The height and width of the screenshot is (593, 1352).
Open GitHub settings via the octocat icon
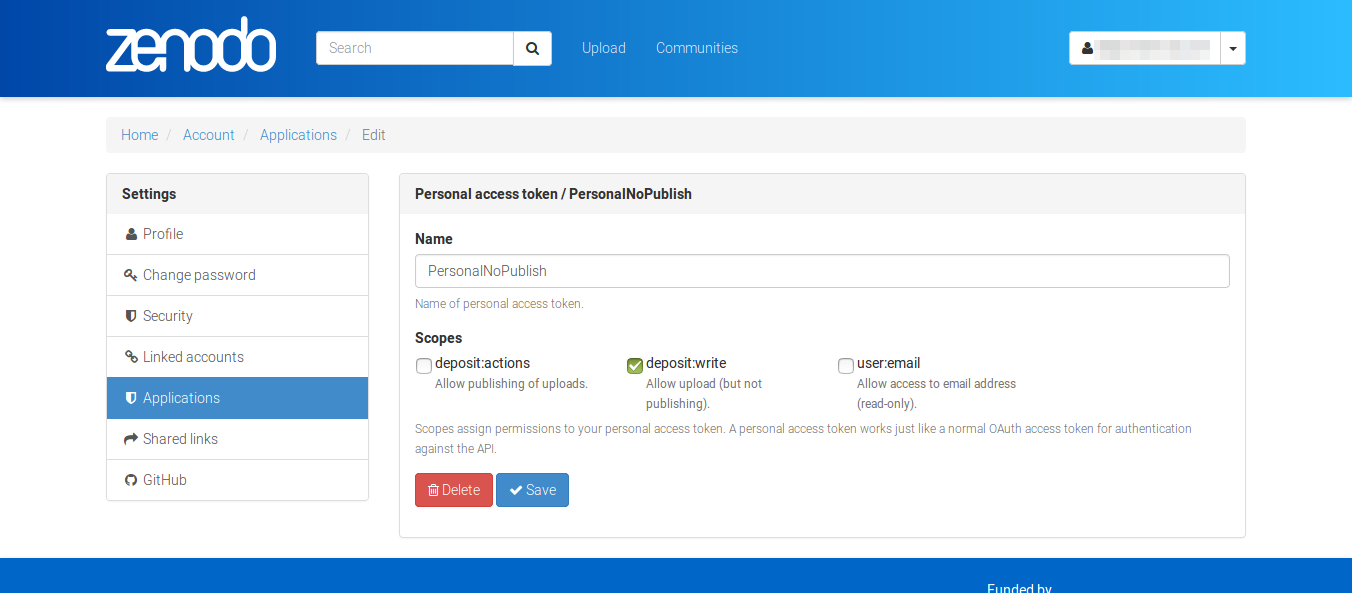click(x=130, y=479)
